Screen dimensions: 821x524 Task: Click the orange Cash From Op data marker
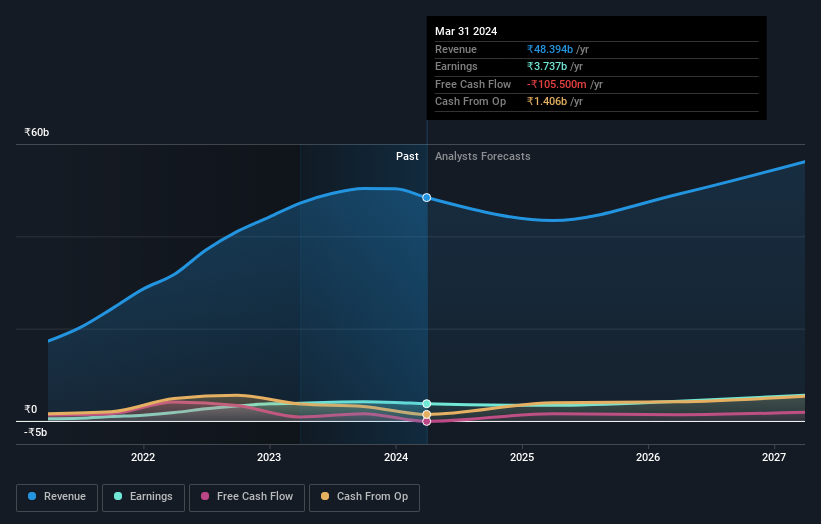427,415
